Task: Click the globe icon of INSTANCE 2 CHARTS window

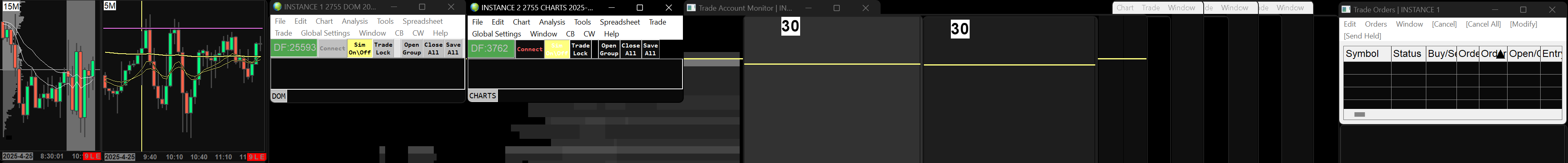Action: click(x=475, y=7)
